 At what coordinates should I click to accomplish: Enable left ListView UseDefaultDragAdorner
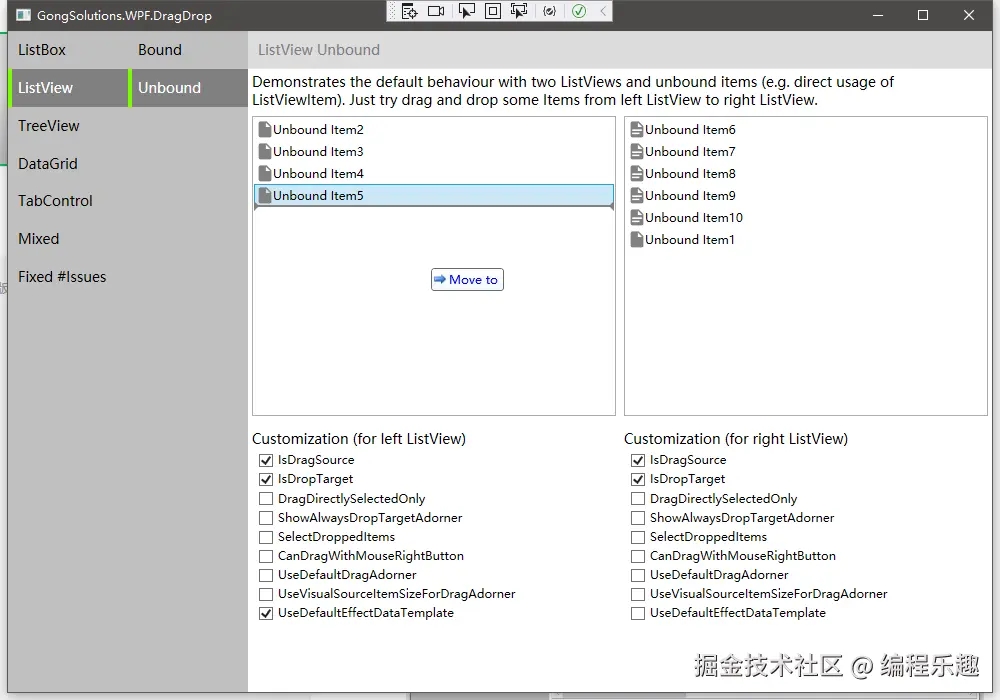coord(266,575)
